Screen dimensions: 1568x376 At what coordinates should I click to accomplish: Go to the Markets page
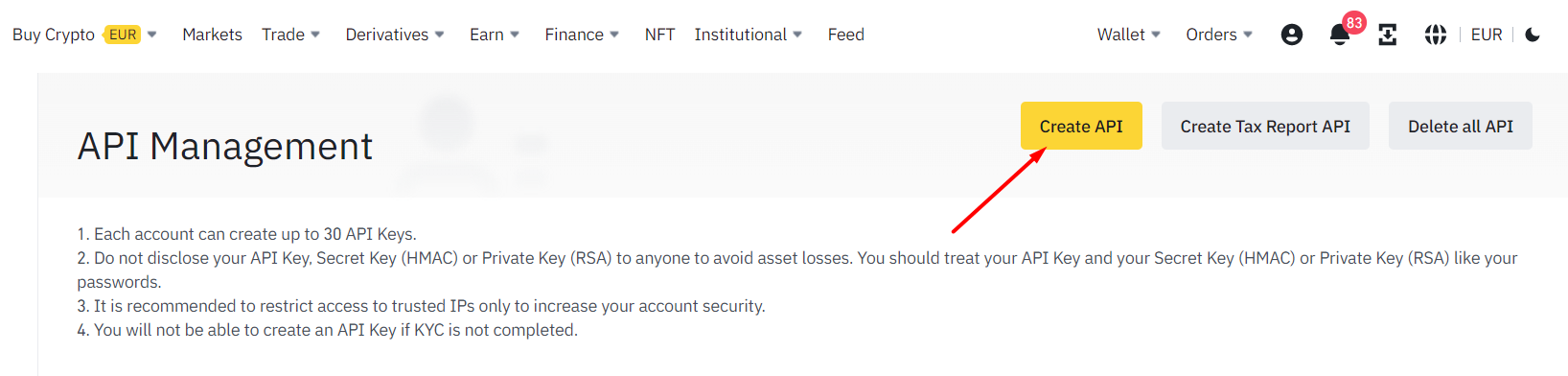click(212, 35)
